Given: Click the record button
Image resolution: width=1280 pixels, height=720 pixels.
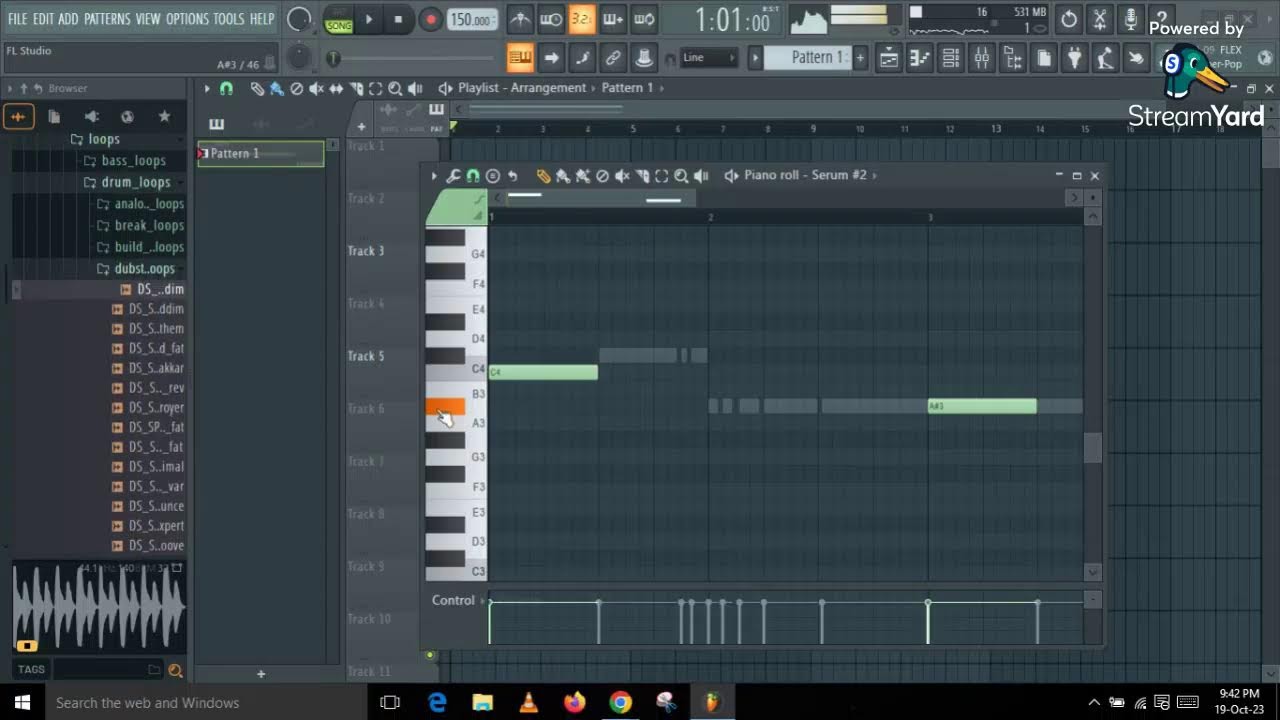Looking at the screenshot, I should [x=430, y=19].
